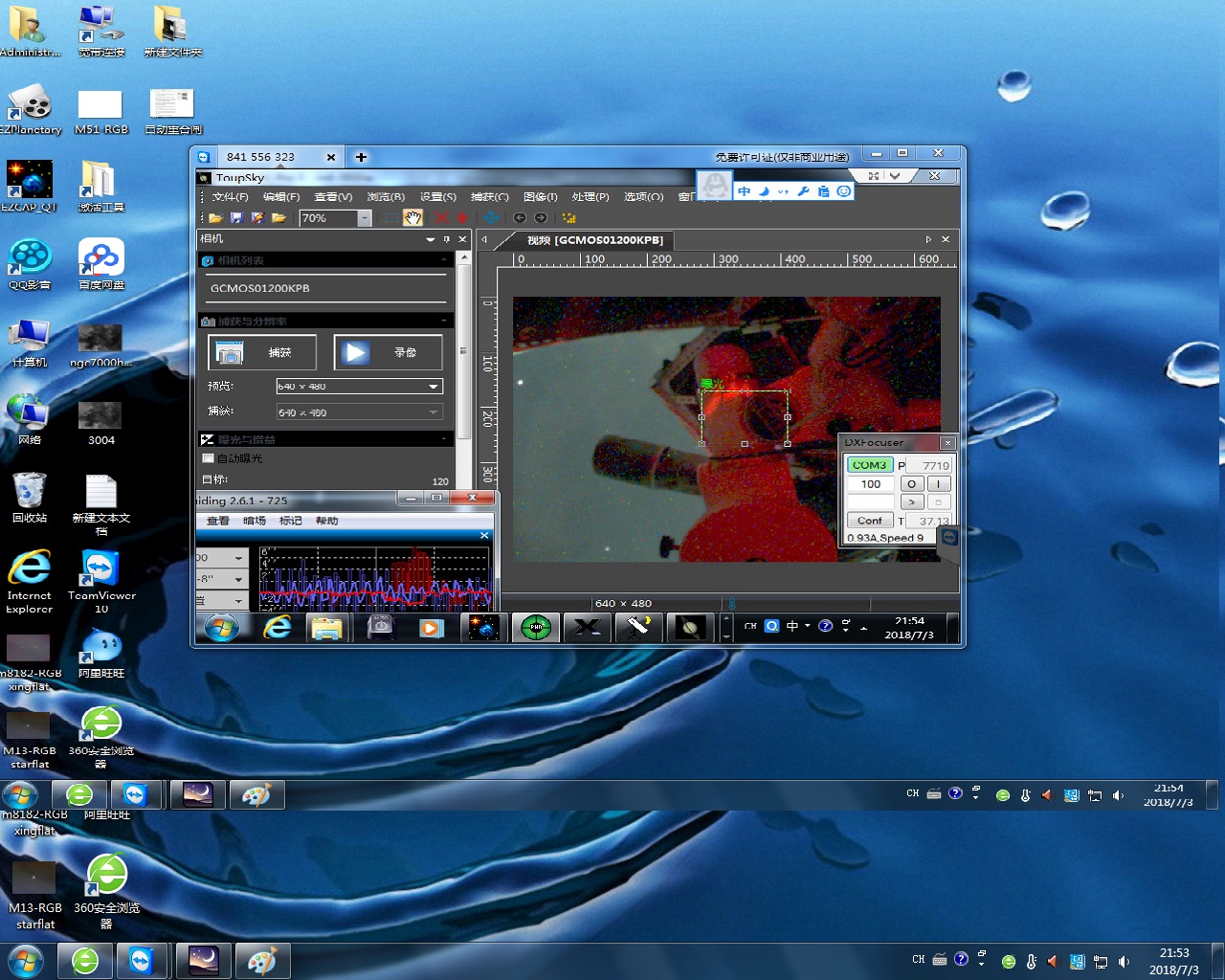The image size is (1225, 980).
Task: Toggle the COM3 connection in DXFocuser
Action: tap(869, 465)
